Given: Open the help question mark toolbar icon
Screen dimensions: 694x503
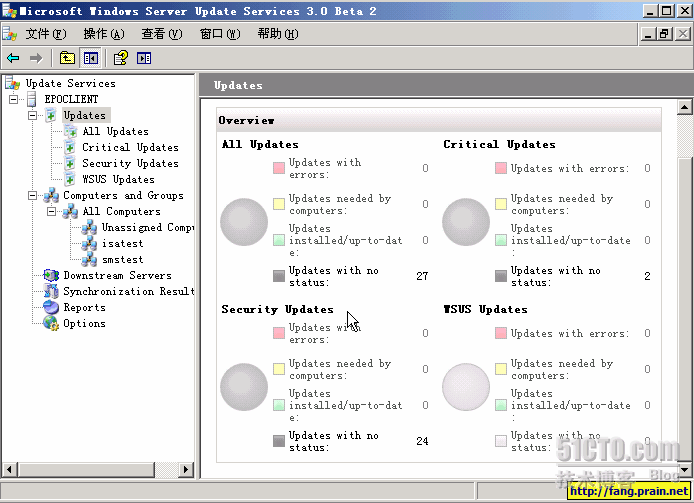Looking at the screenshot, I should coord(120,58).
